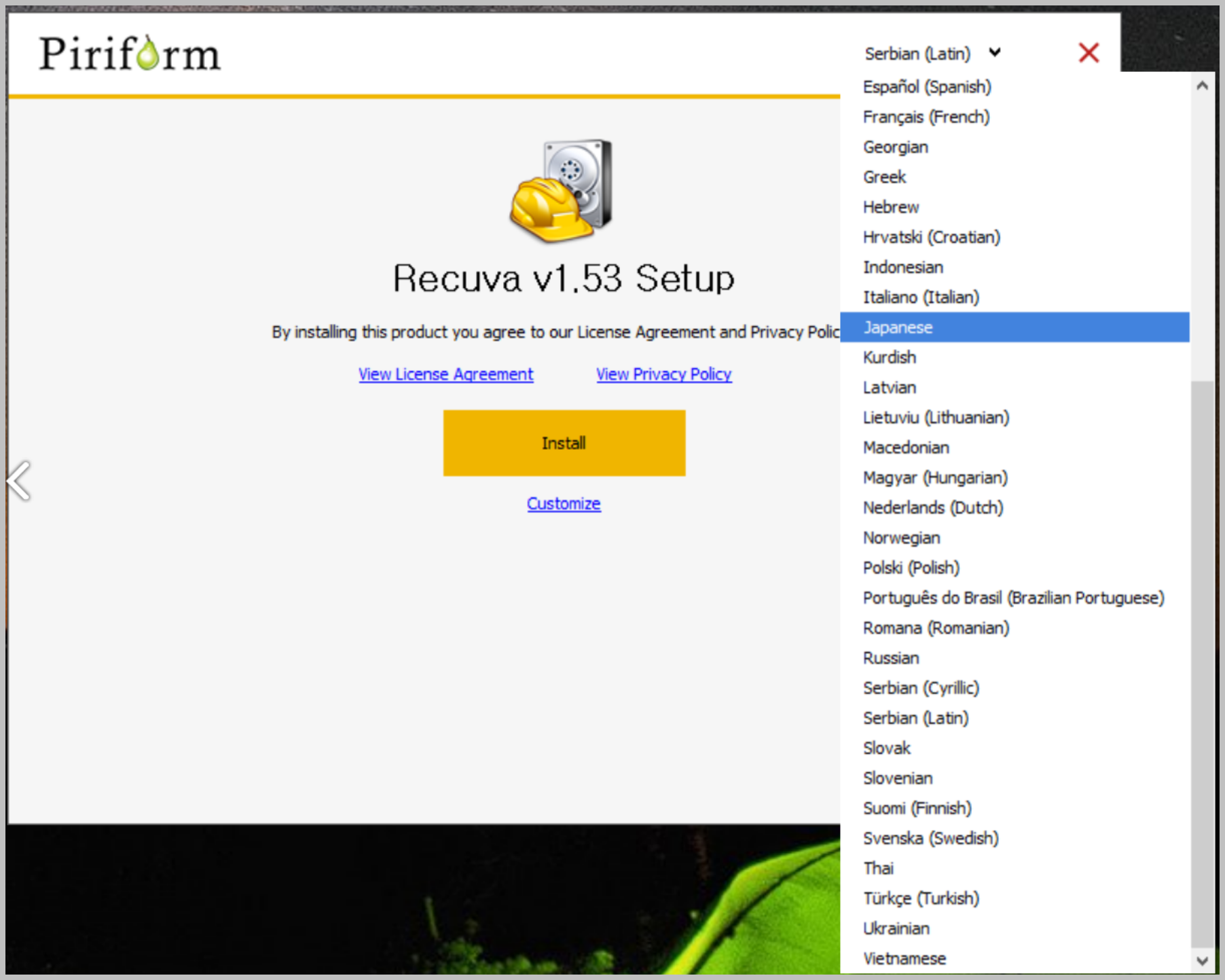The image size is (1225, 980).
Task: Select Suomi (Finnish) language
Action: (x=1014, y=808)
